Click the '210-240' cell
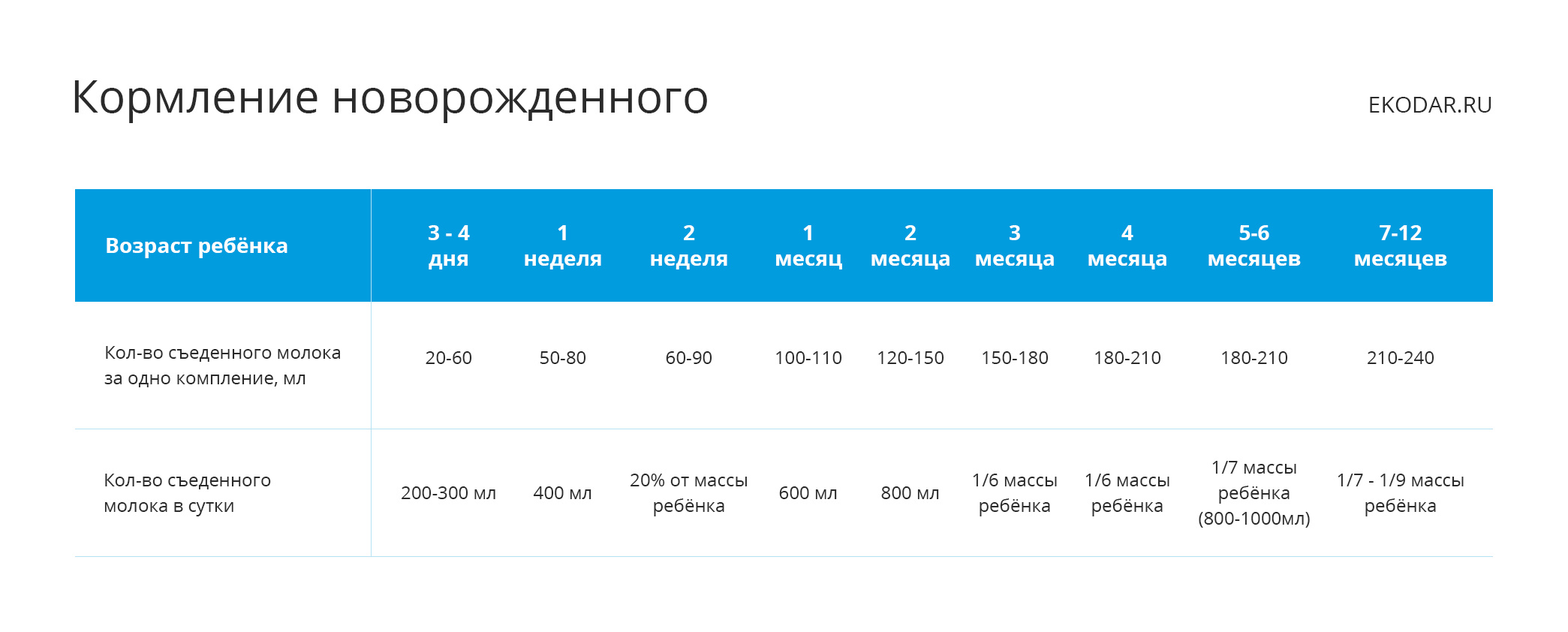The image size is (1568, 632). 1401,358
